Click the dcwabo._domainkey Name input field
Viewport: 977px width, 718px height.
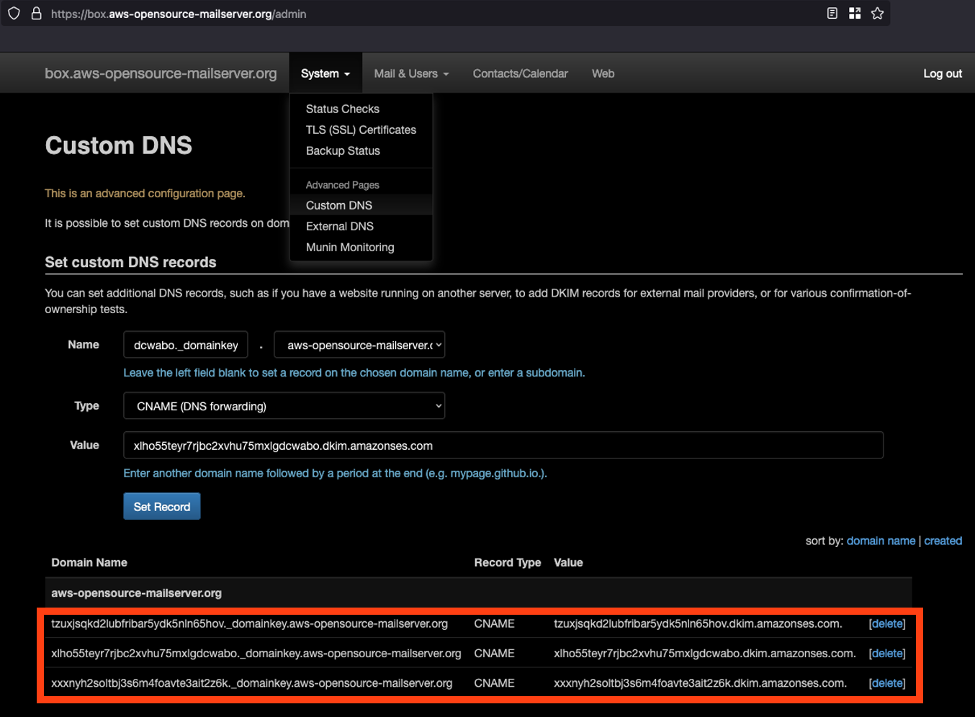tap(185, 344)
